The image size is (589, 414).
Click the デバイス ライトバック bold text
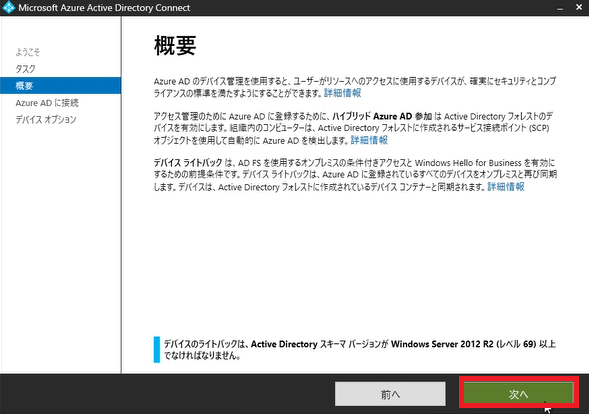(x=188, y=163)
